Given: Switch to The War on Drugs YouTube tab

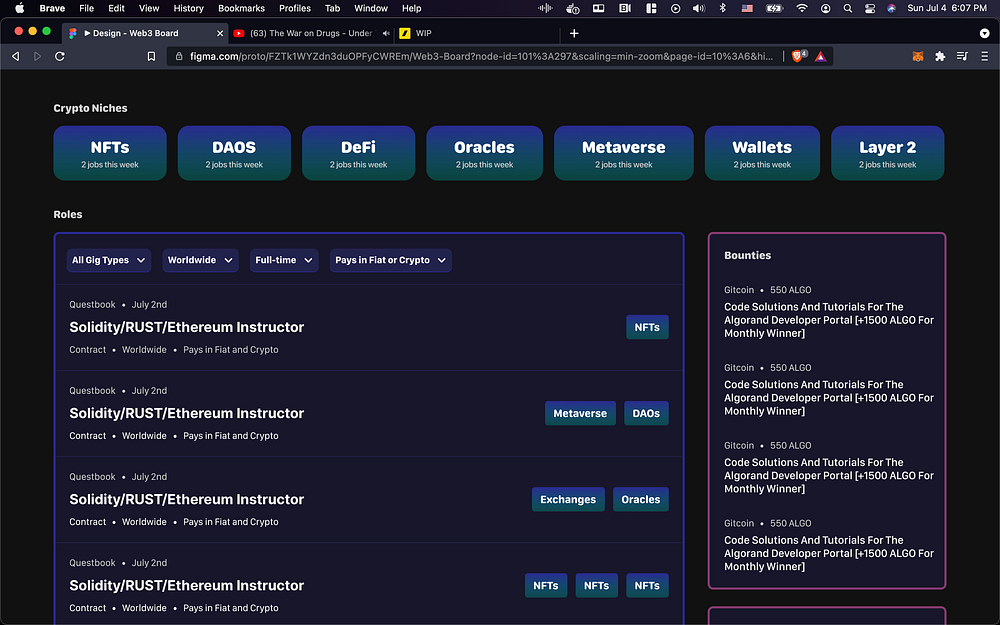Looking at the screenshot, I should click(311, 33).
